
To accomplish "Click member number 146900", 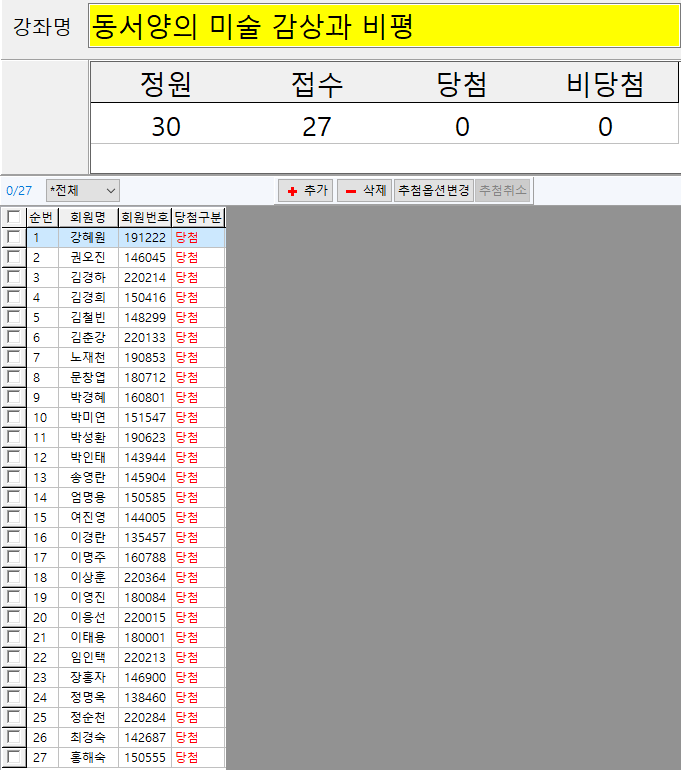I will click(145, 678).
